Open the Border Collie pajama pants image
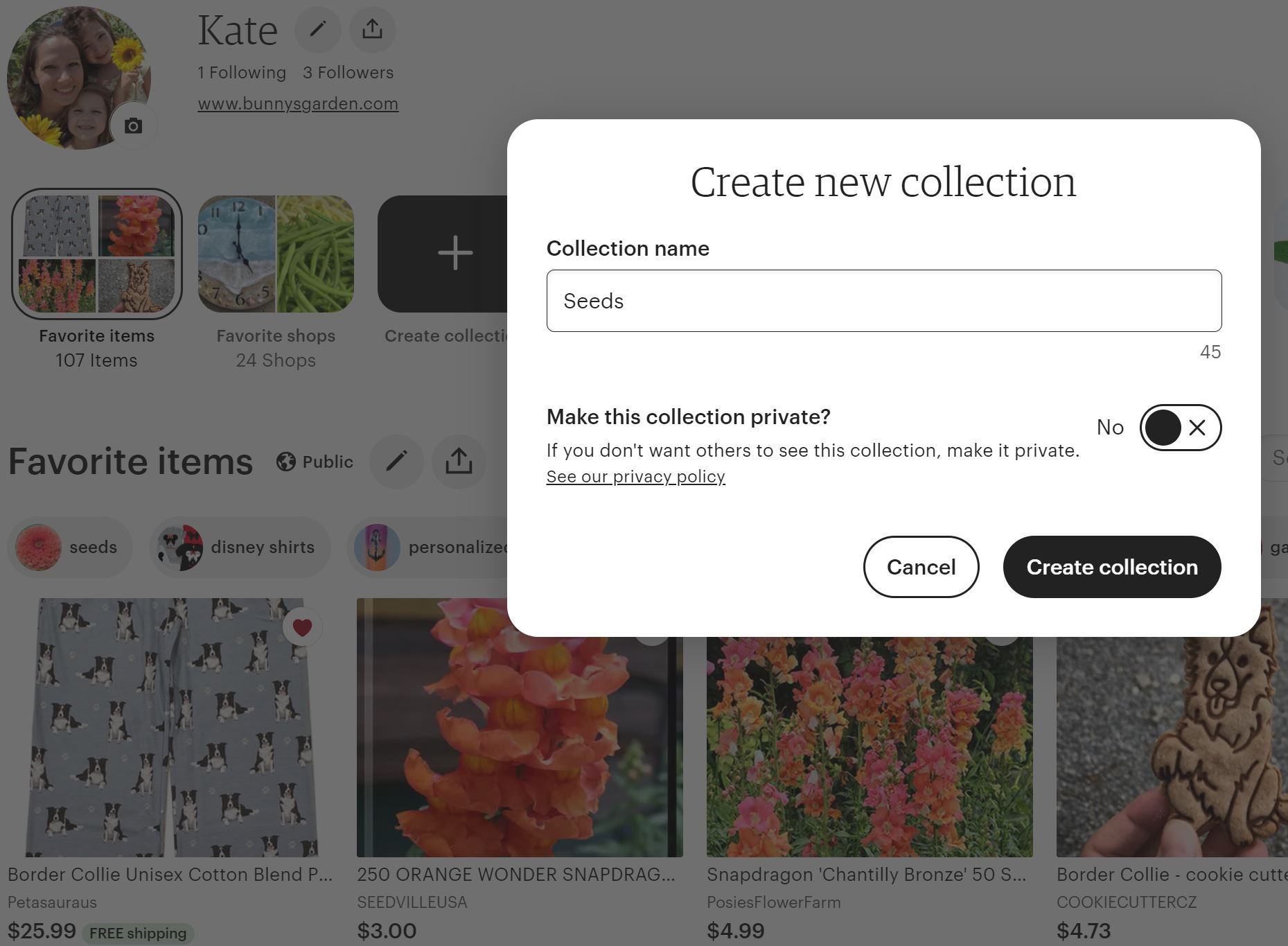 coord(170,728)
